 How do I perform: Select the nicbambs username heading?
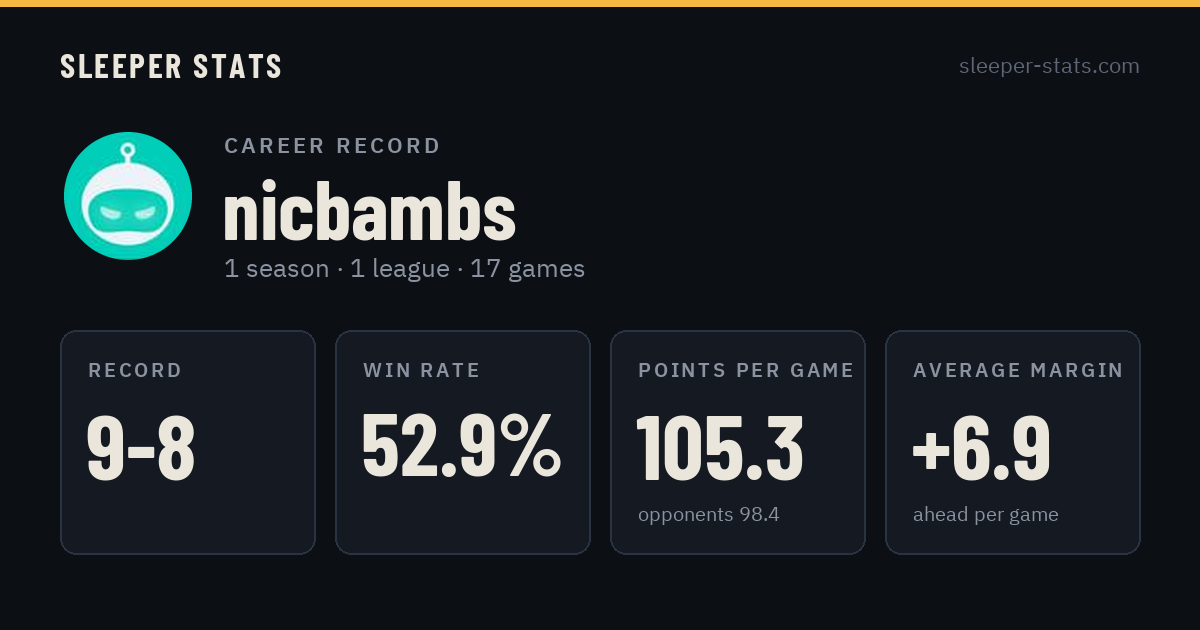click(369, 213)
